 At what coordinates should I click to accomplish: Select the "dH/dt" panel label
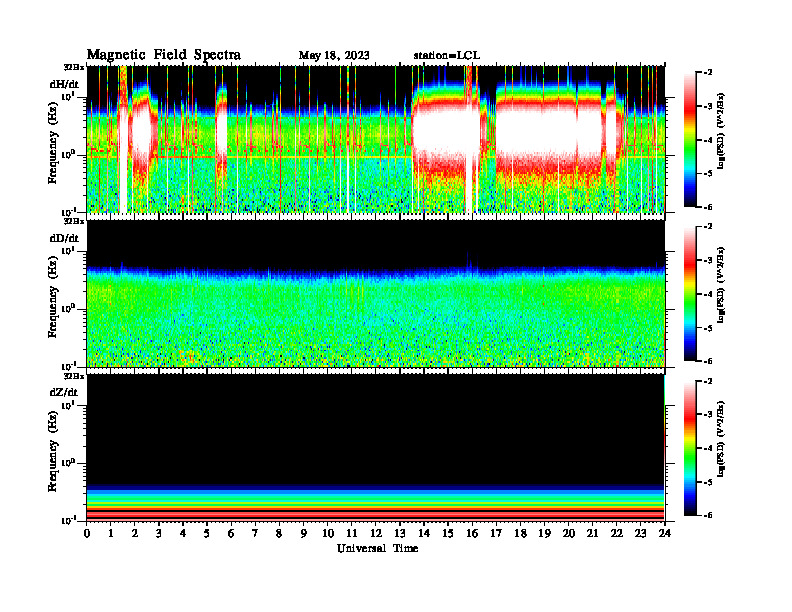[64, 84]
